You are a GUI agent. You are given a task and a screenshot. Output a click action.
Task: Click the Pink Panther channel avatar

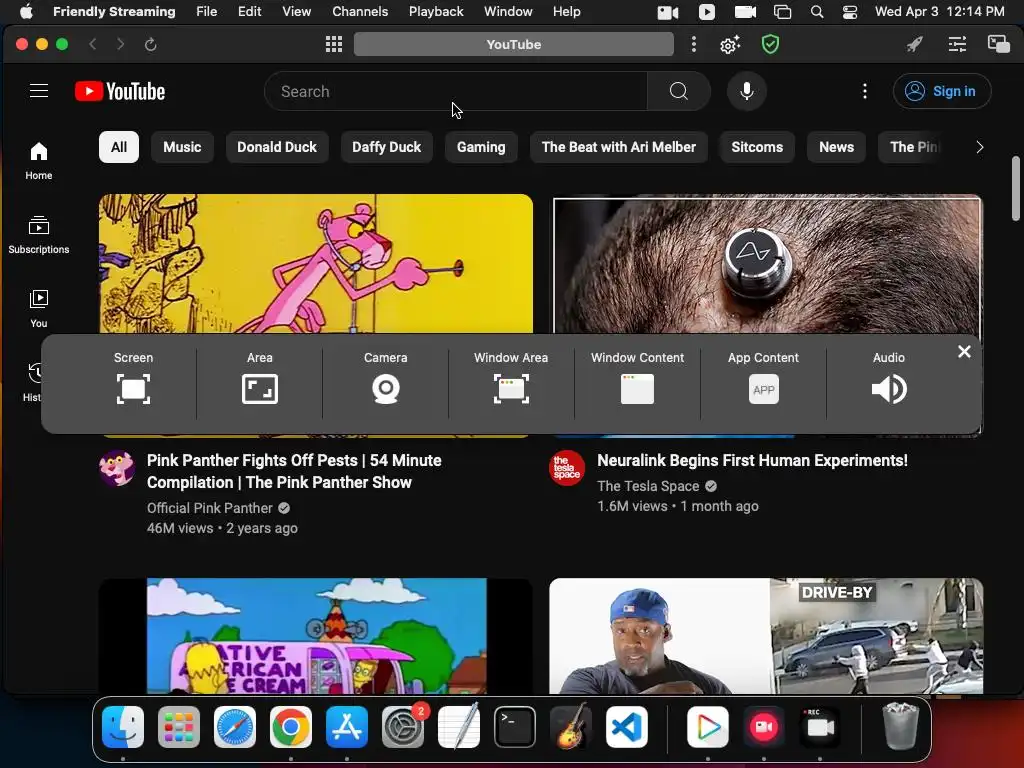coord(117,468)
